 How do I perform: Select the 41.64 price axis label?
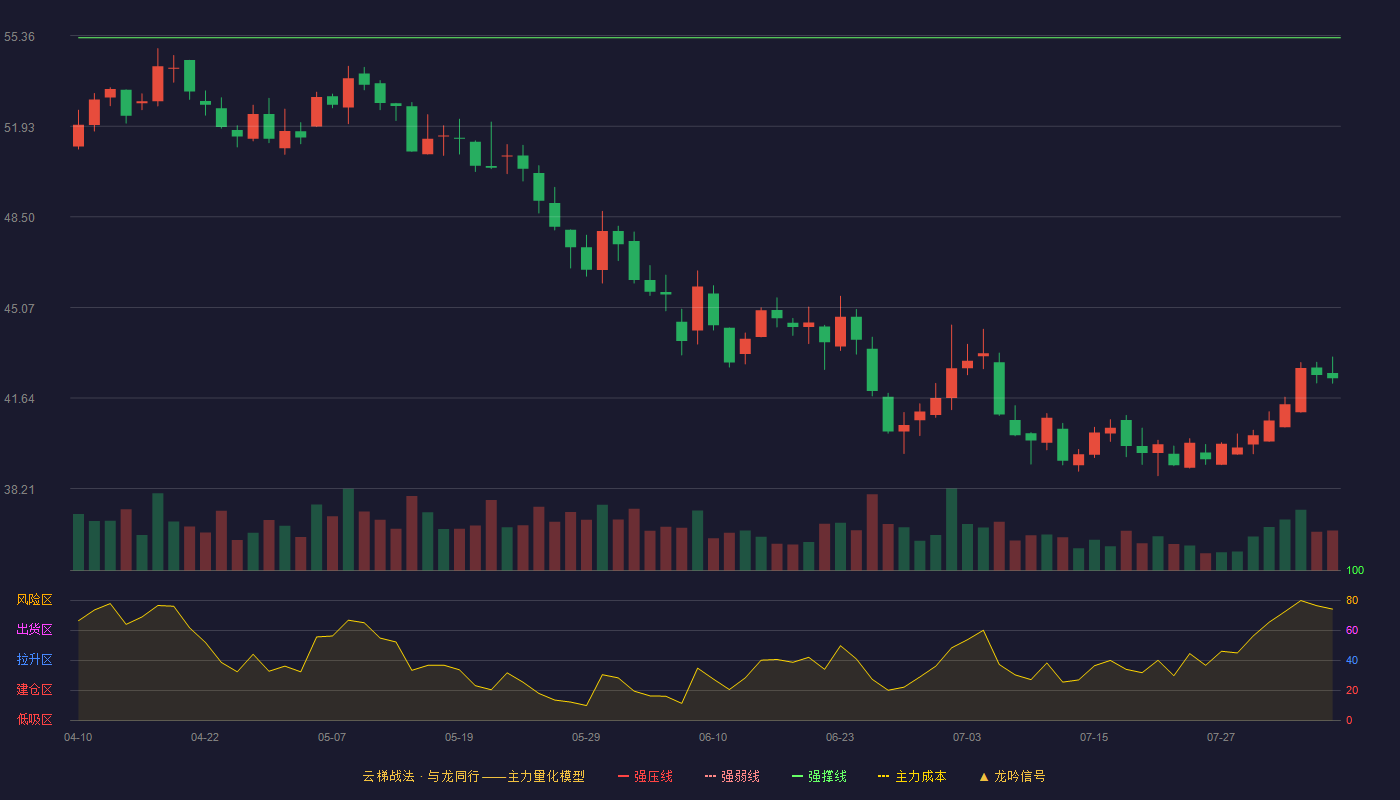tap(19, 399)
